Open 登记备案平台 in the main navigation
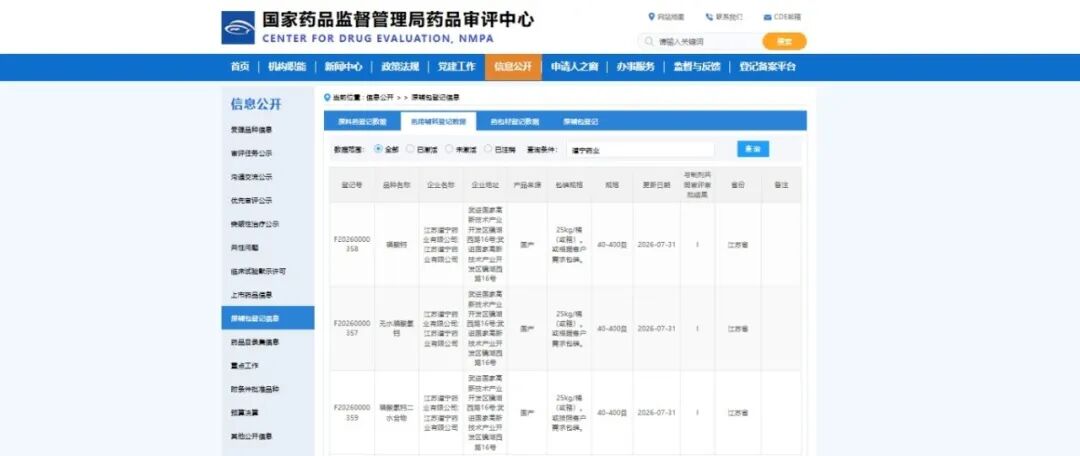This screenshot has width=1080, height=456. coord(767,67)
